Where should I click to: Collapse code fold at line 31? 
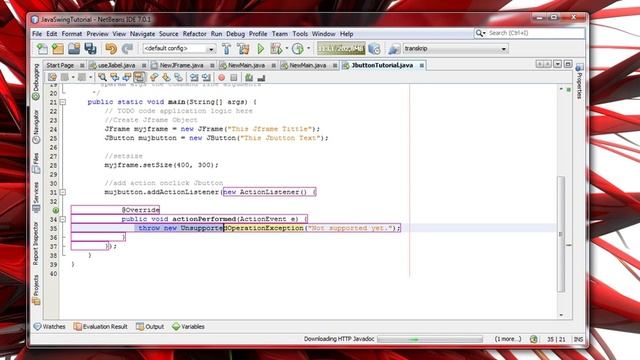(x=63, y=192)
